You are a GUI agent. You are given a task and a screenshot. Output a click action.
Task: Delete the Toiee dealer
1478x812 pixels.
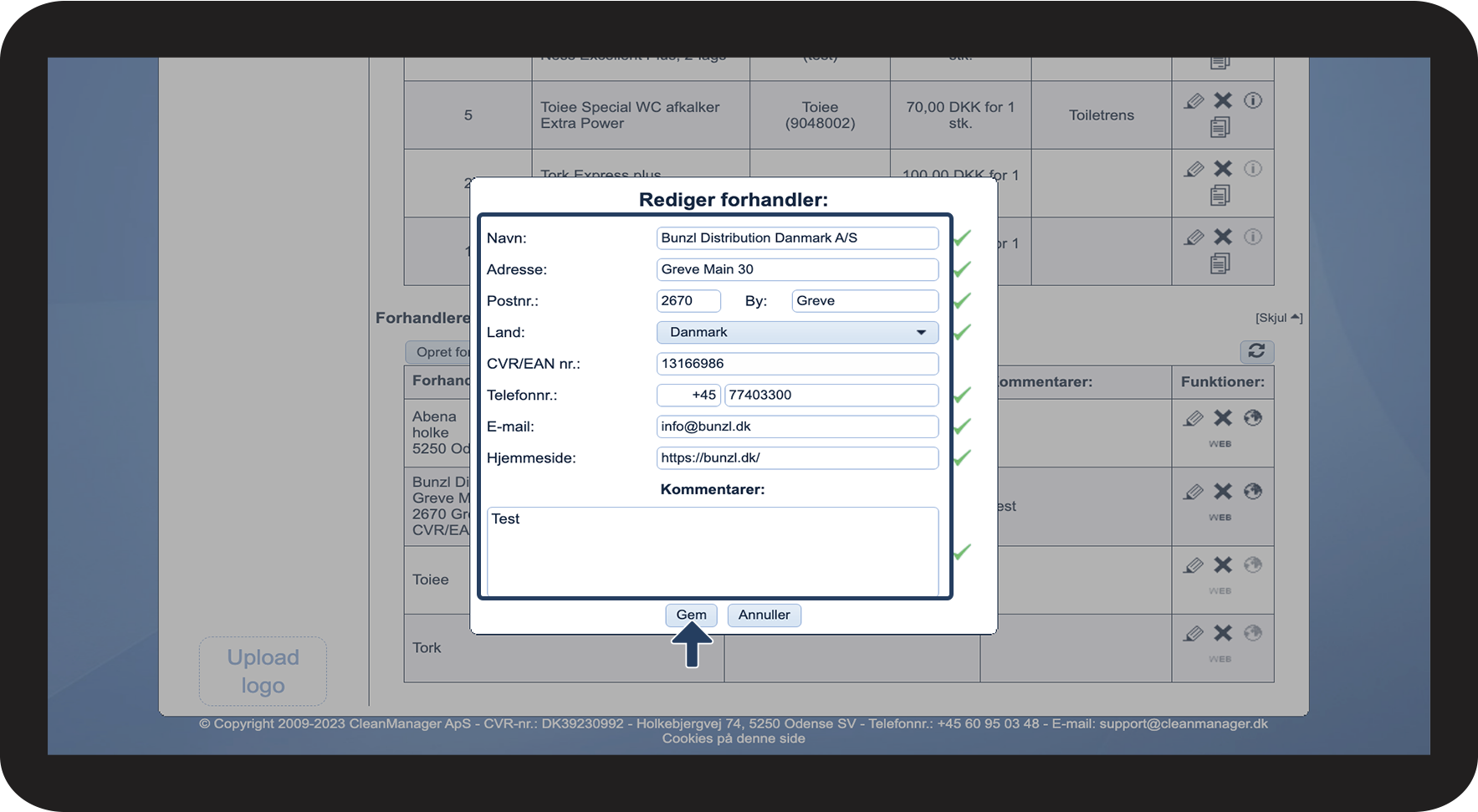click(1223, 564)
